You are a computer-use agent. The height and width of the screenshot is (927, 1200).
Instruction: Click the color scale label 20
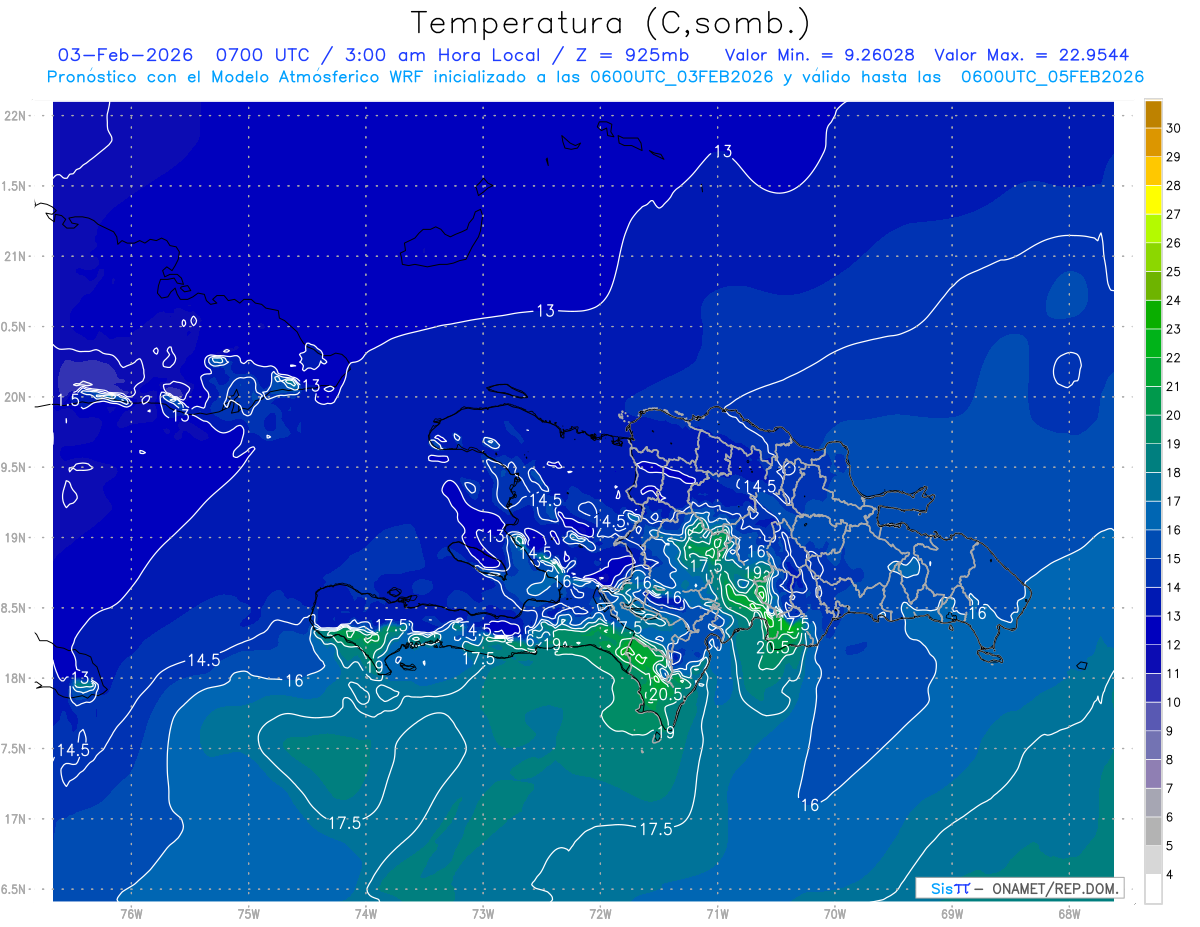tap(1174, 415)
